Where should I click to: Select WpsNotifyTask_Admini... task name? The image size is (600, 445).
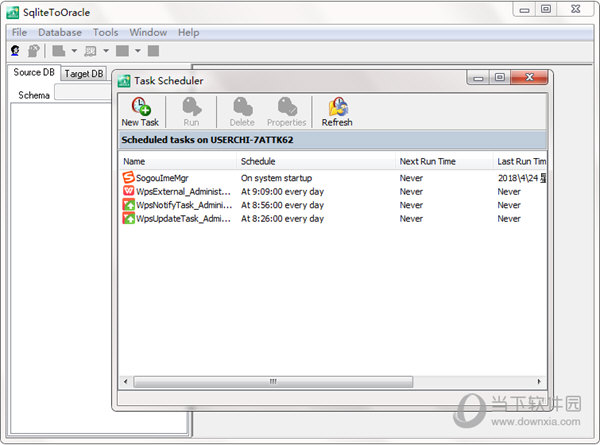coord(184,205)
